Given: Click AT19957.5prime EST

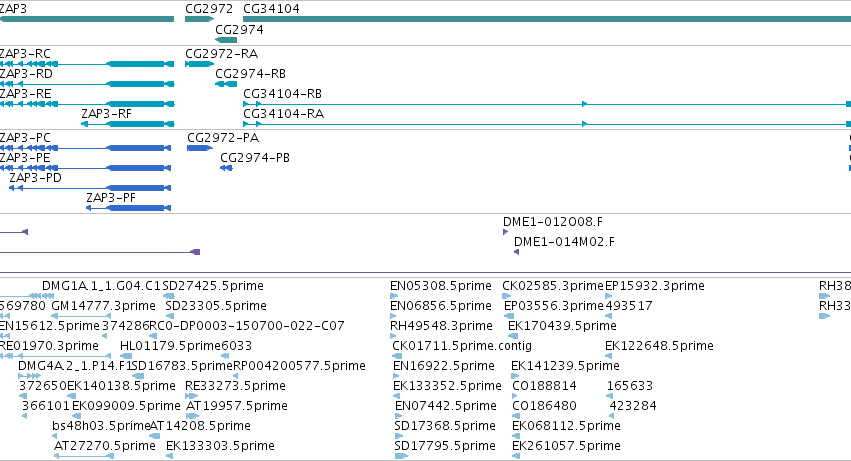Looking at the screenshot, I should point(193,416).
